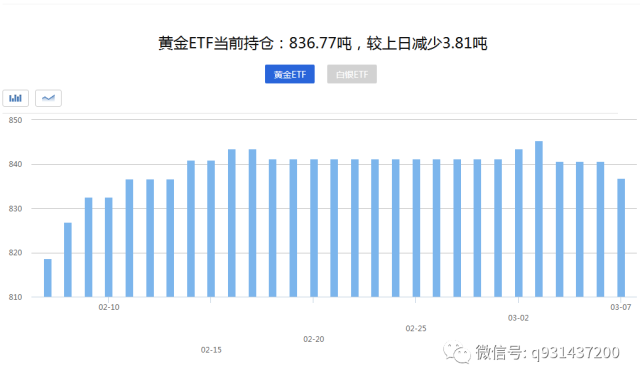Click the chart title showing 836.77吨
The height and width of the screenshot is (382, 640).
(323, 43)
